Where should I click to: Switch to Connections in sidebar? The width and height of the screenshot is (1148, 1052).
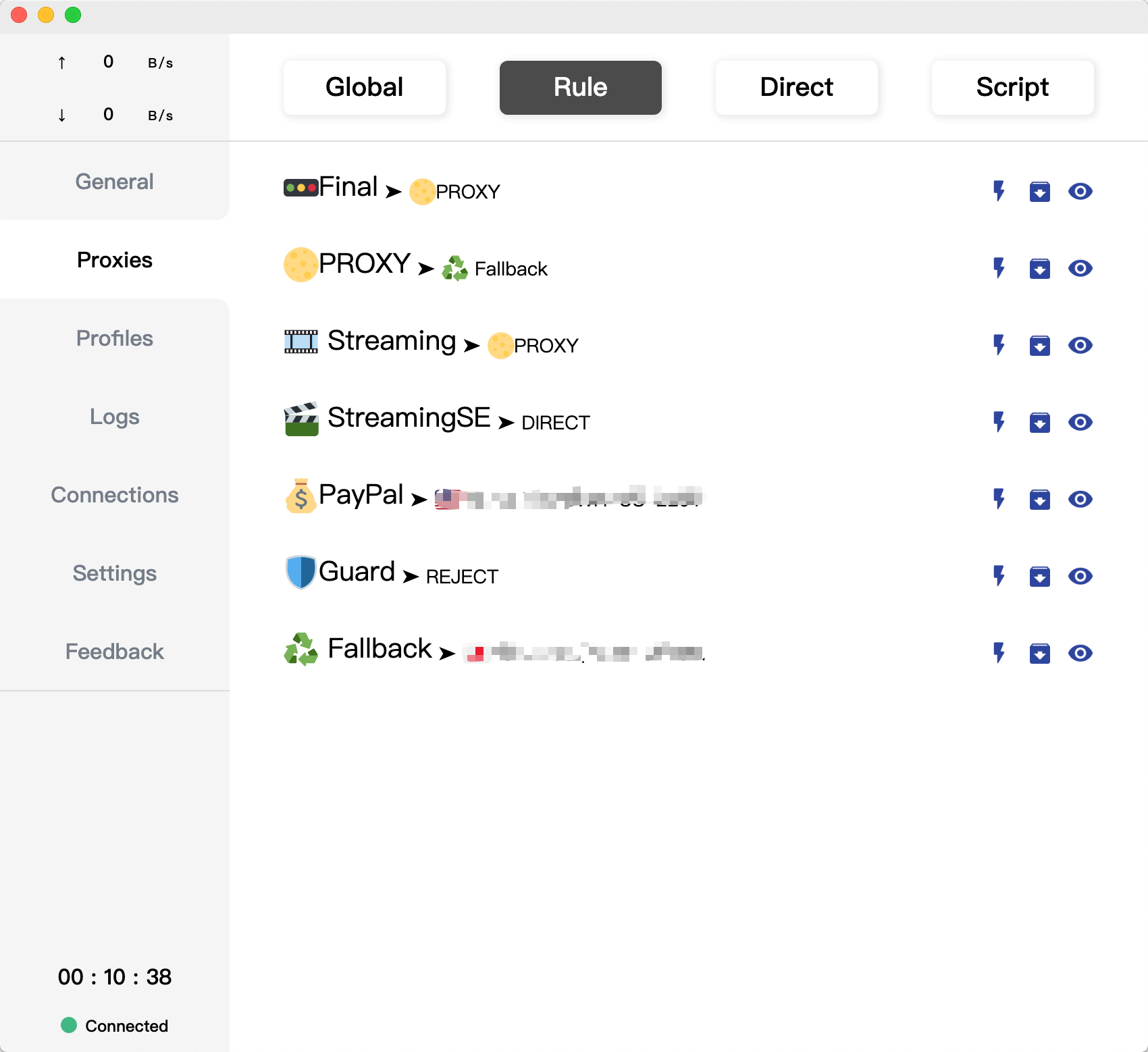[x=115, y=495]
